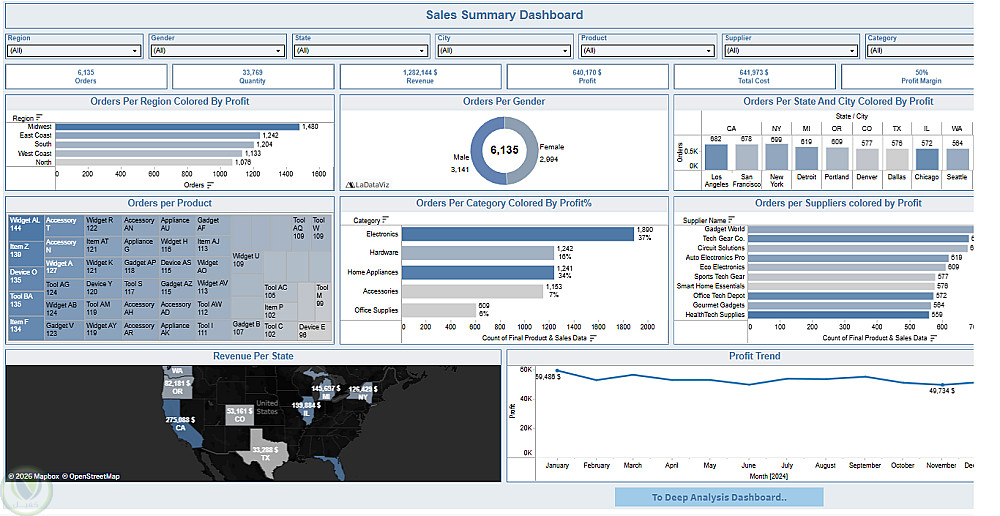1000x516 pixels.
Task: Click Texas labeled 33,288 $ on map
Action: [x=263, y=453]
